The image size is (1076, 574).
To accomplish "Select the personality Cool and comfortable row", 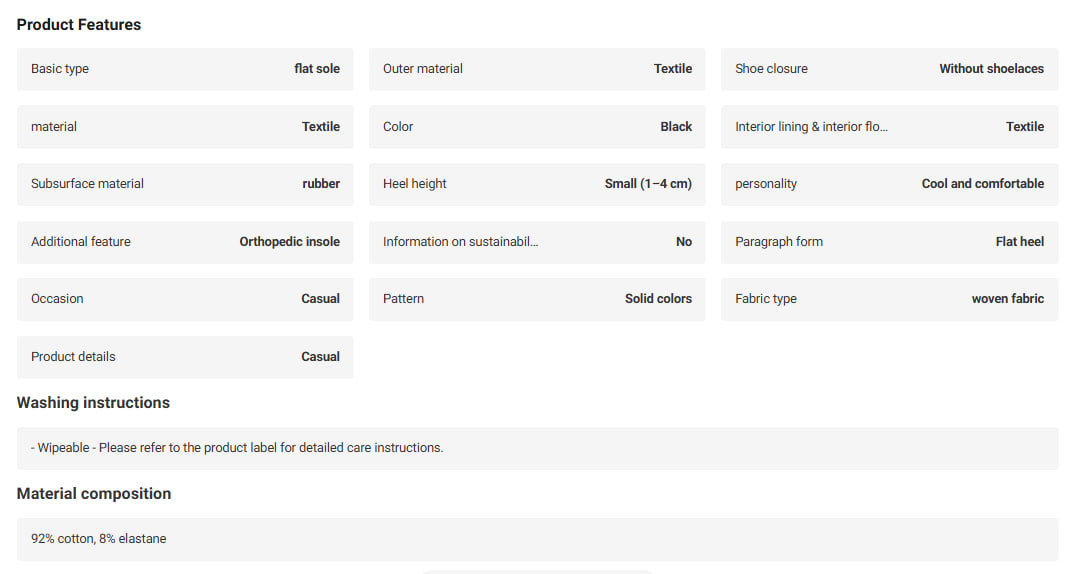I will coord(889,184).
